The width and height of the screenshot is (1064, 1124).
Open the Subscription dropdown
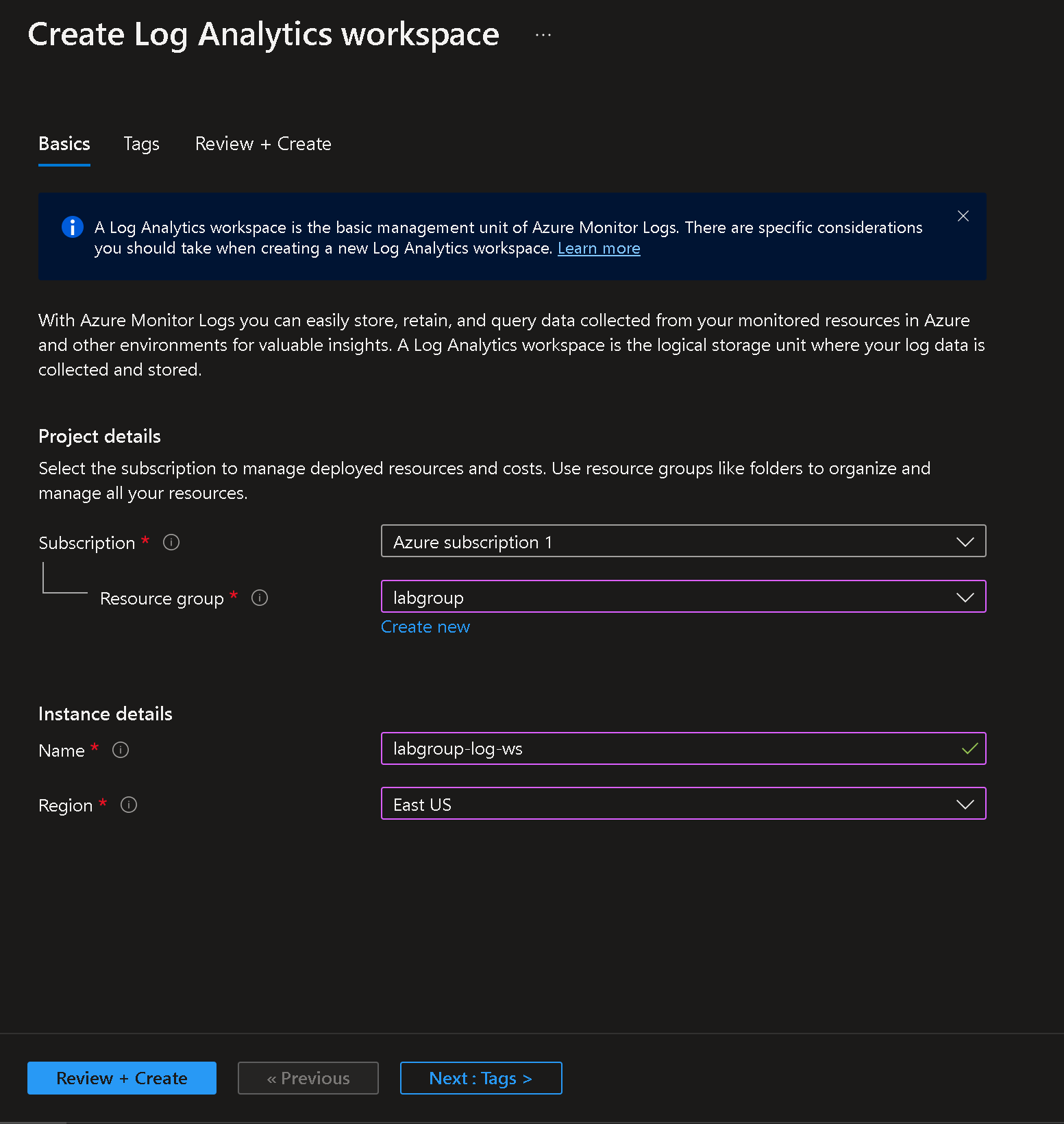click(683, 541)
